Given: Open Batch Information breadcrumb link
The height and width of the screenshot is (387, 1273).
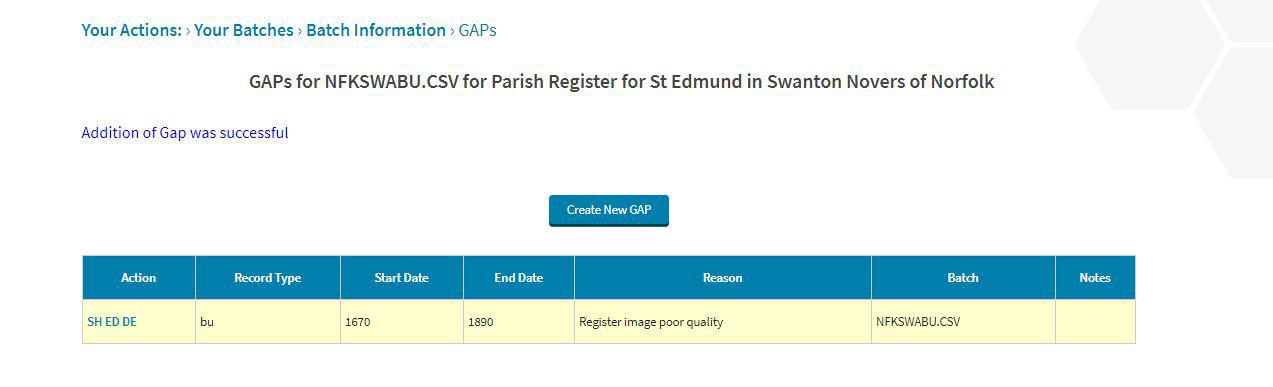Looking at the screenshot, I should click(376, 30).
